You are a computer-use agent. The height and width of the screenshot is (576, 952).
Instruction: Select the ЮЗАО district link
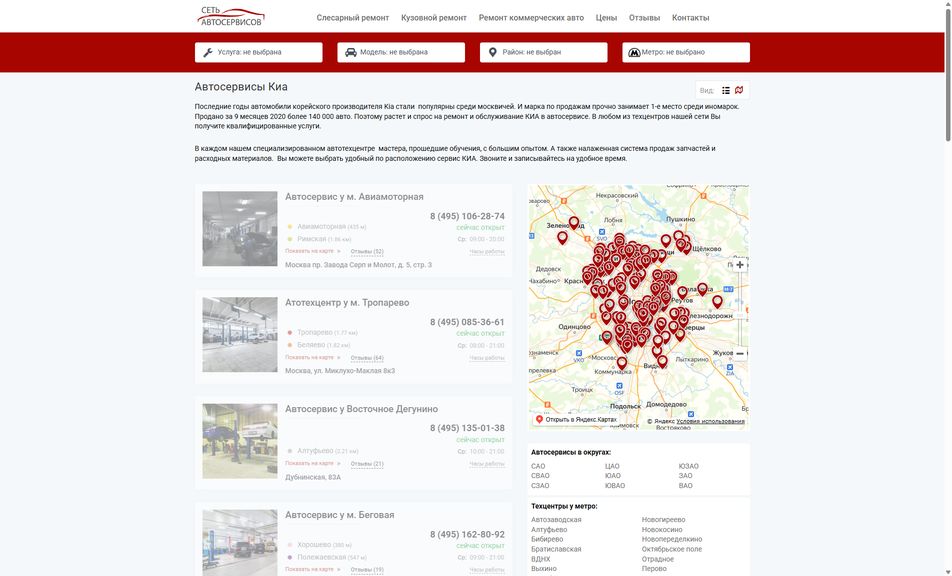(688, 466)
